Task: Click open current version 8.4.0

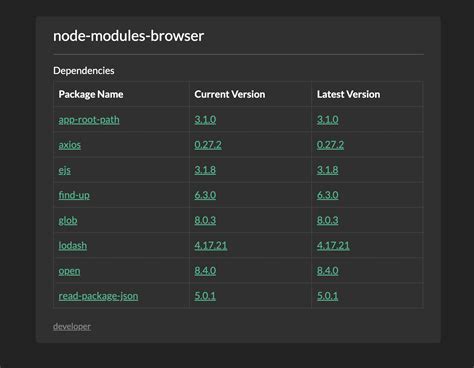Action: click(x=205, y=271)
